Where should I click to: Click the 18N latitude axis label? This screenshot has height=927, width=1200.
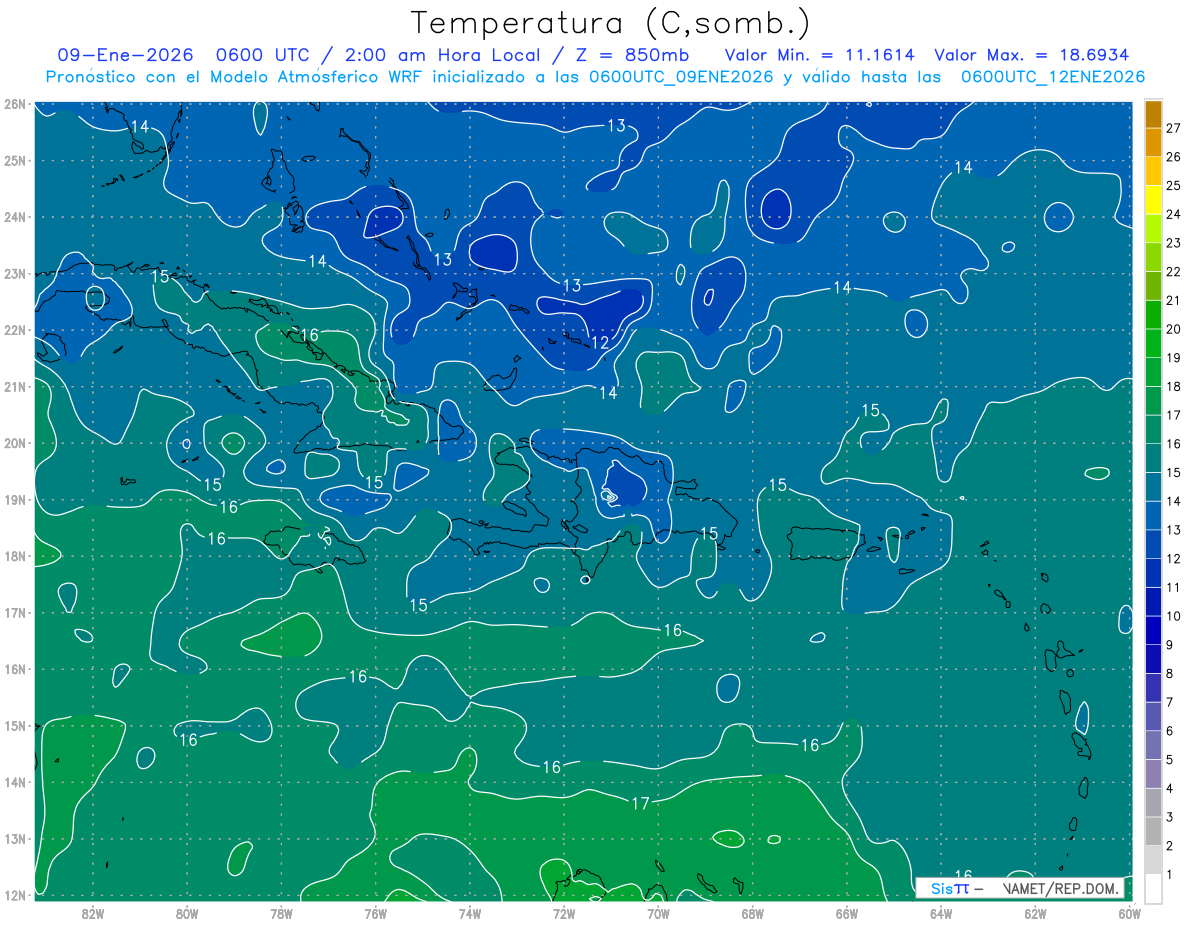(x=14, y=556)
